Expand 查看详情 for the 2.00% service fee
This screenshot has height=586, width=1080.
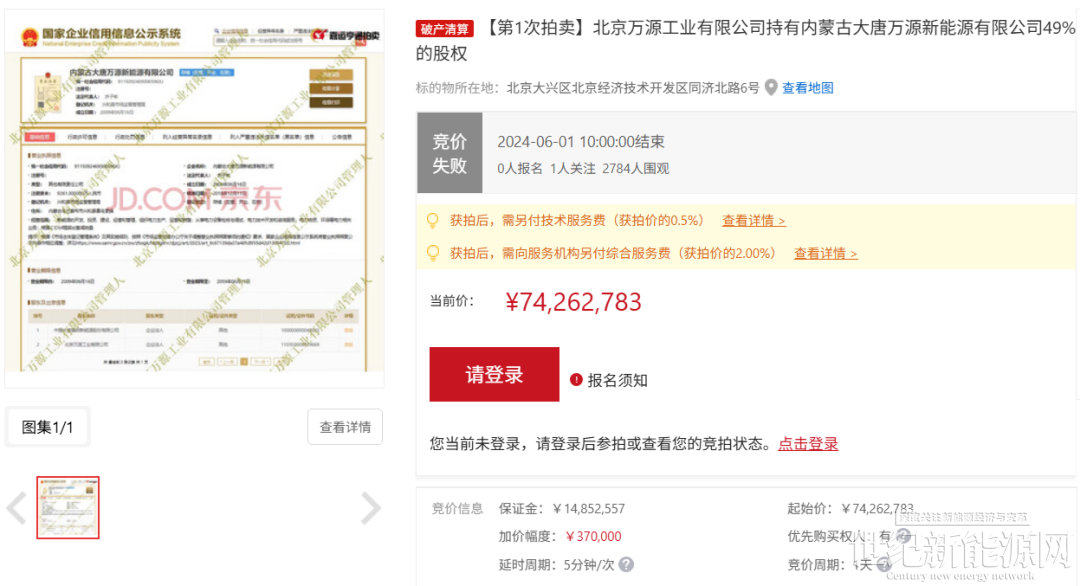click(x=825, y=254)
